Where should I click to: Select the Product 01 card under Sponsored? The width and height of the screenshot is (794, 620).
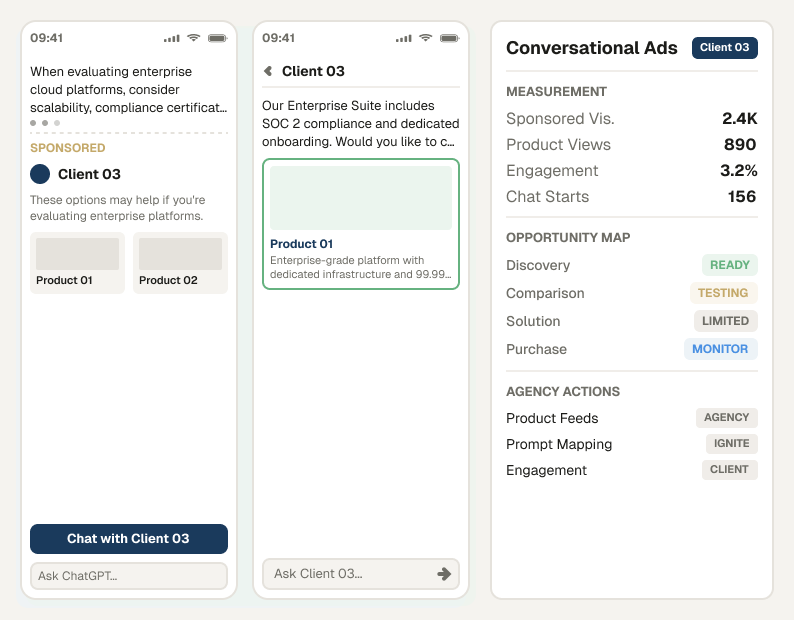pos(77,263)
